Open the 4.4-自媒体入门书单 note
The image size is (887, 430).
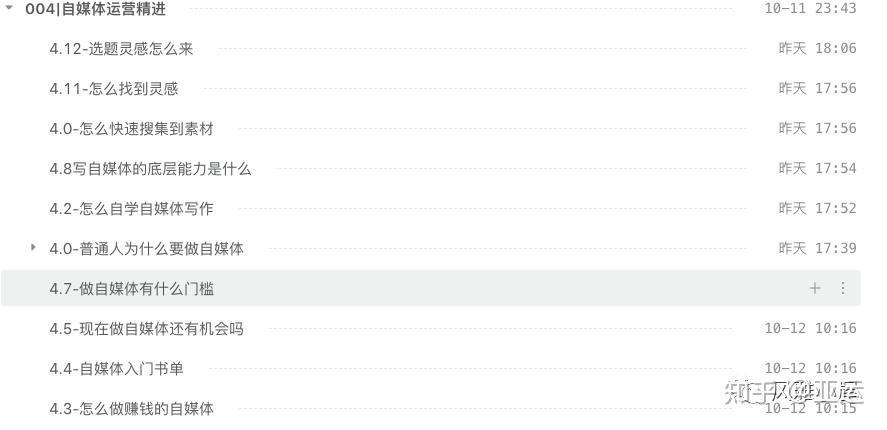tap(116, 368)
